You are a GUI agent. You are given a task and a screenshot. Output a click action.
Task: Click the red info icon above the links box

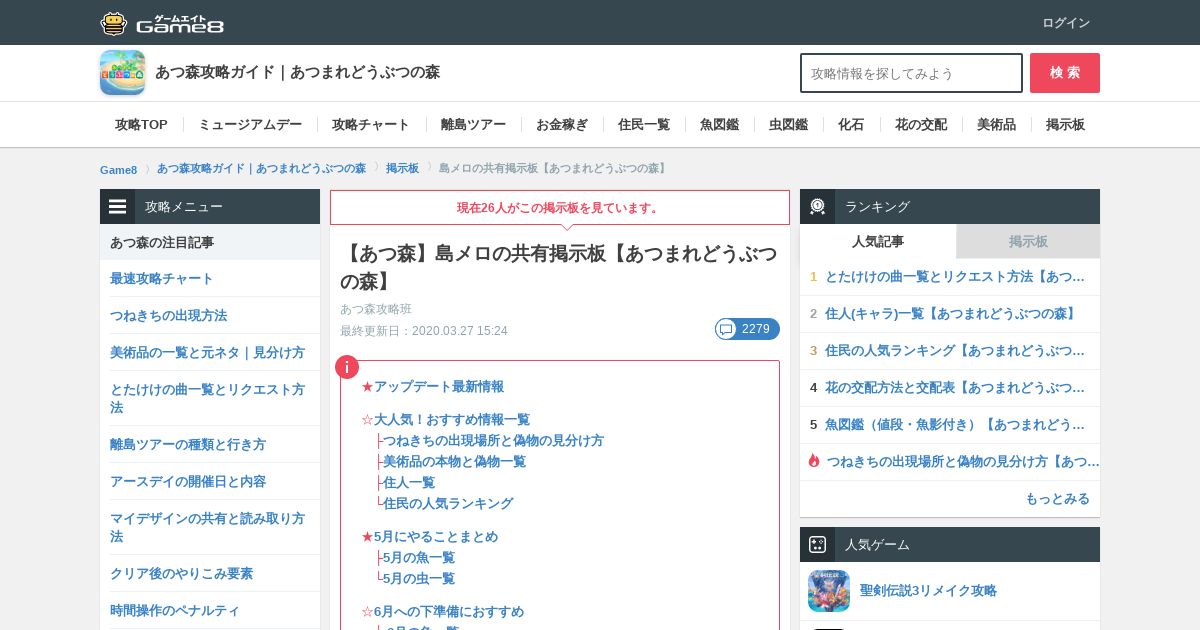346,367
